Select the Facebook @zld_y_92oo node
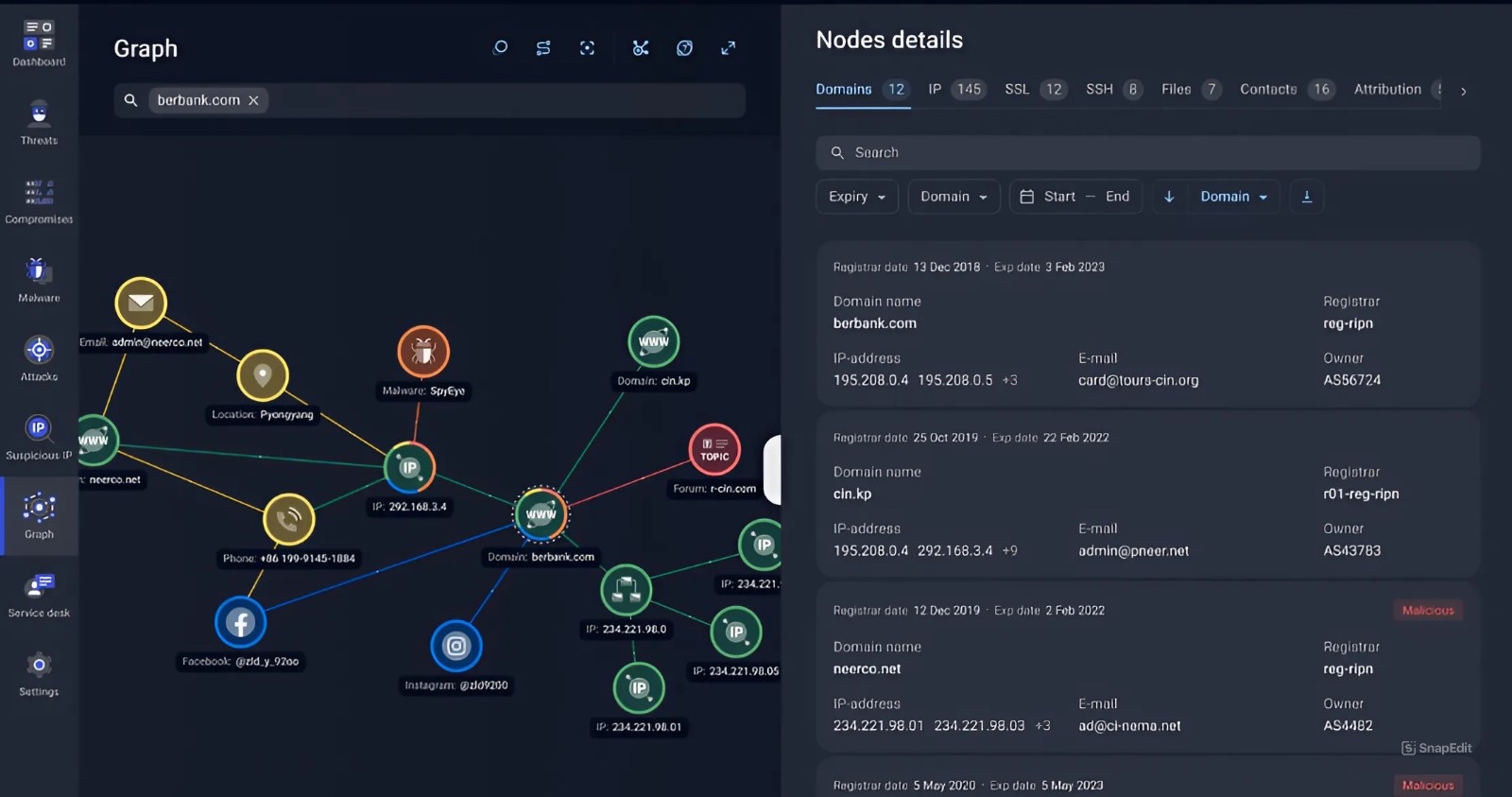The height and width of the screenshot is (797, 1512). click(240, 623)
